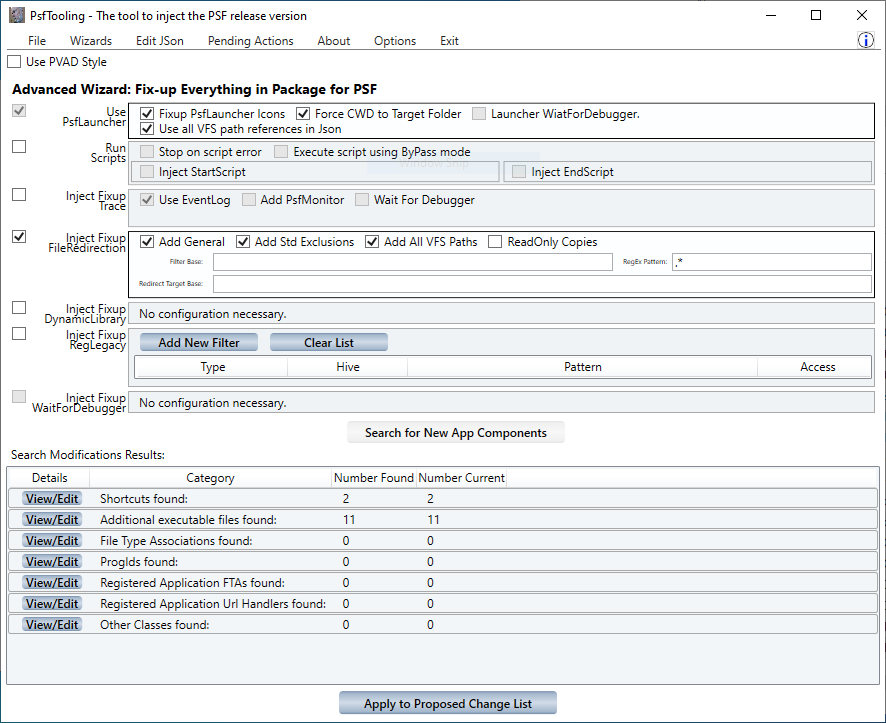886x723 pixels.
Task: Enable the Use PVAD Style checkbox
Action: click(14, 62)
